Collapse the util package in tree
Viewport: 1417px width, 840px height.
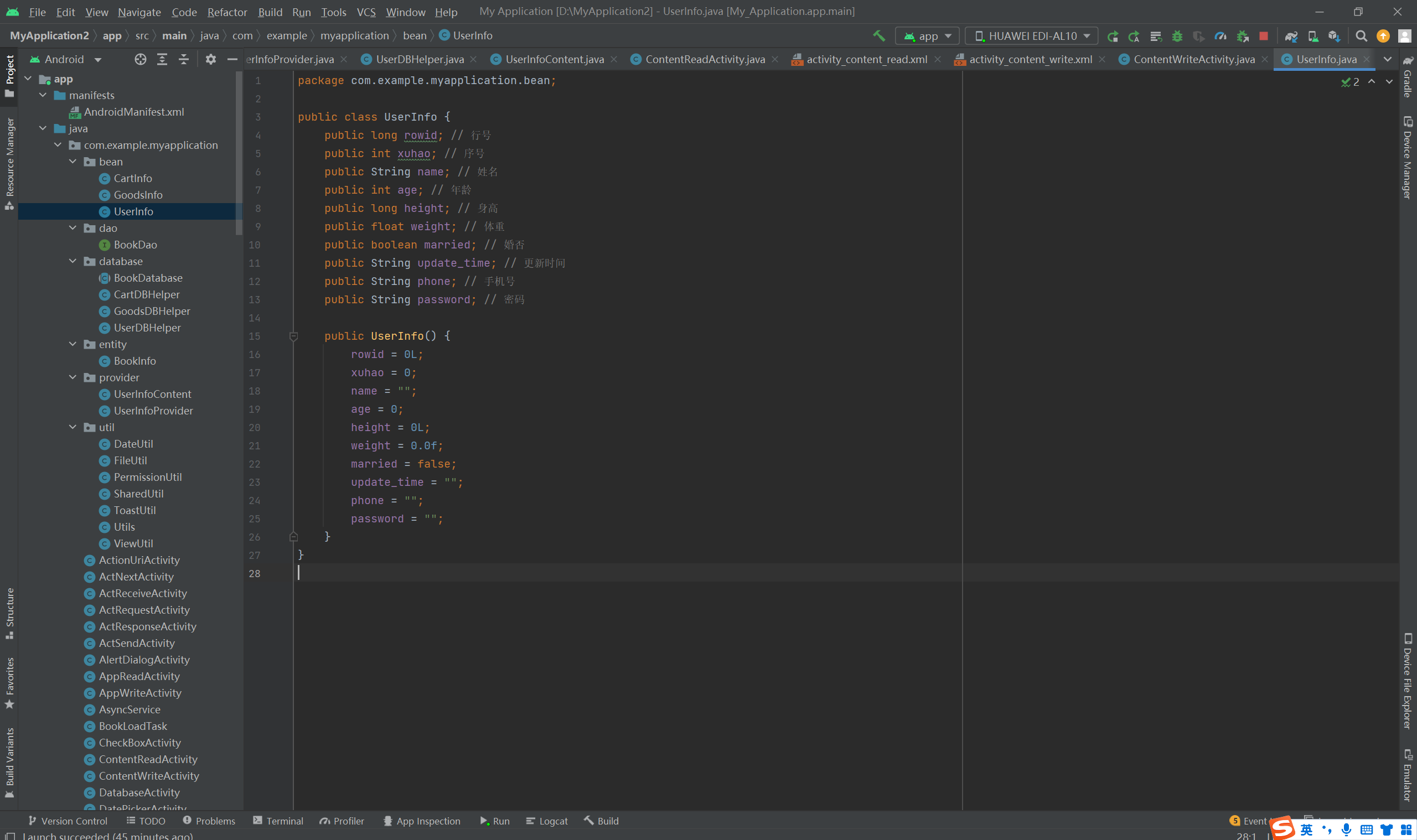(x=73, y=427)
